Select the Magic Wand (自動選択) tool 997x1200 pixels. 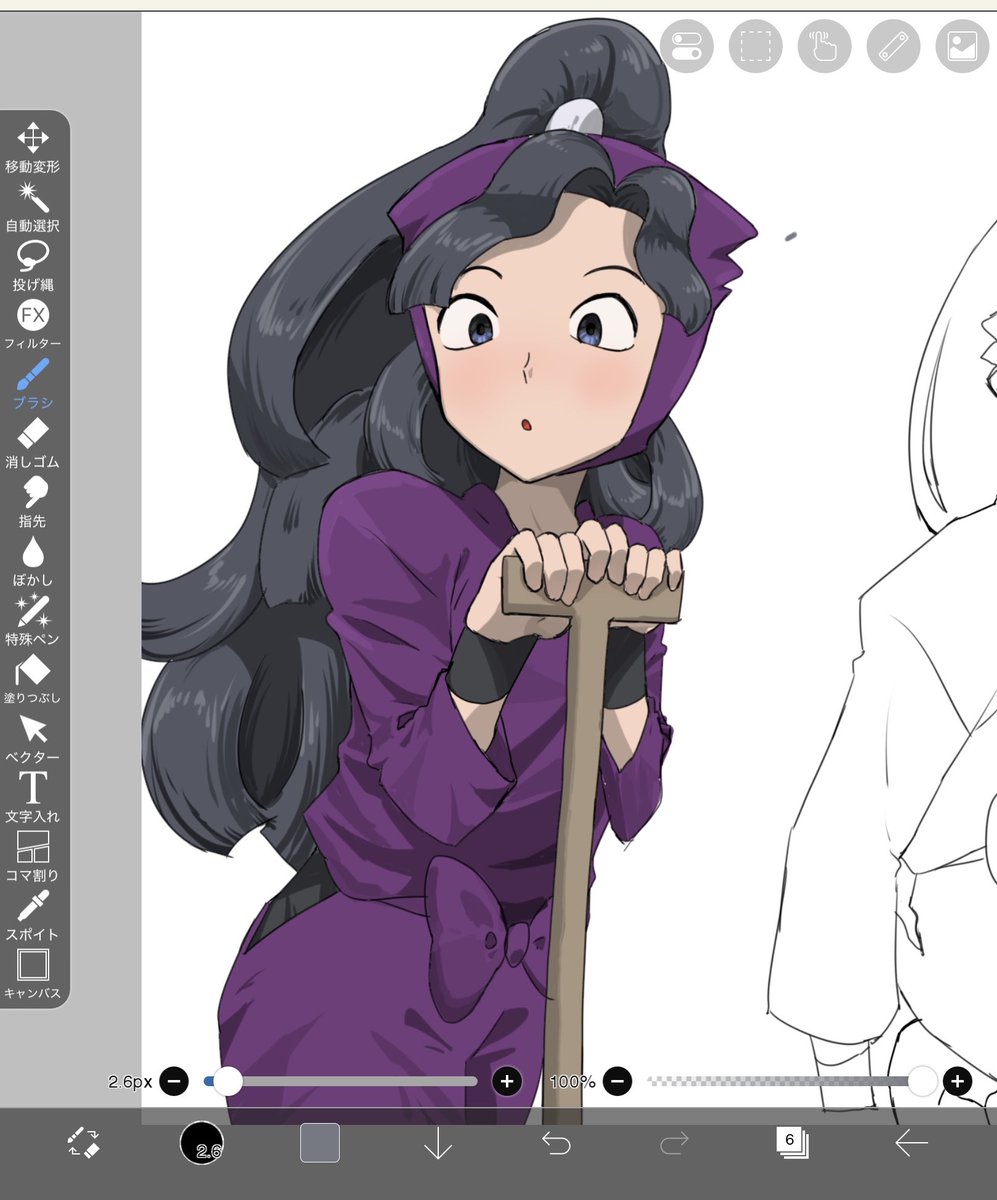(33, 207)
